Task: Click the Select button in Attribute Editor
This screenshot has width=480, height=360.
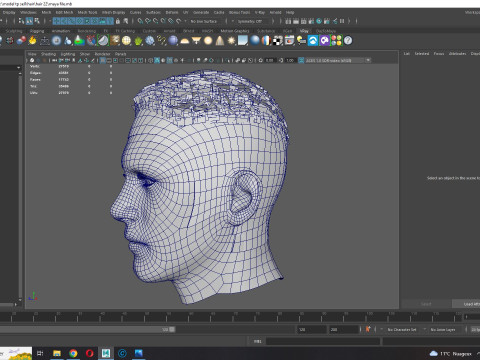Action: (426, 304)
